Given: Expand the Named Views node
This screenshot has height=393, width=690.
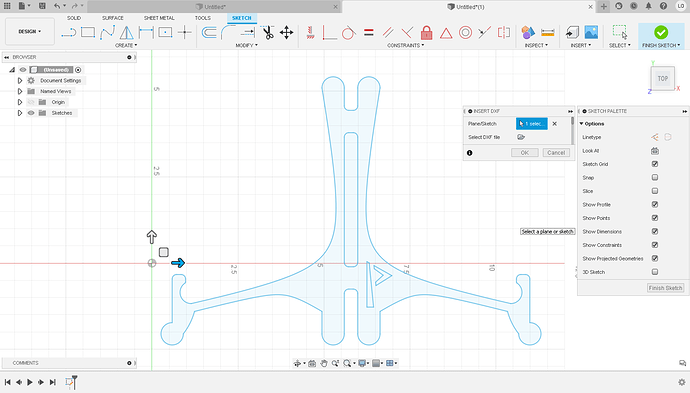Looking at the screenshot, I should 20,92.
